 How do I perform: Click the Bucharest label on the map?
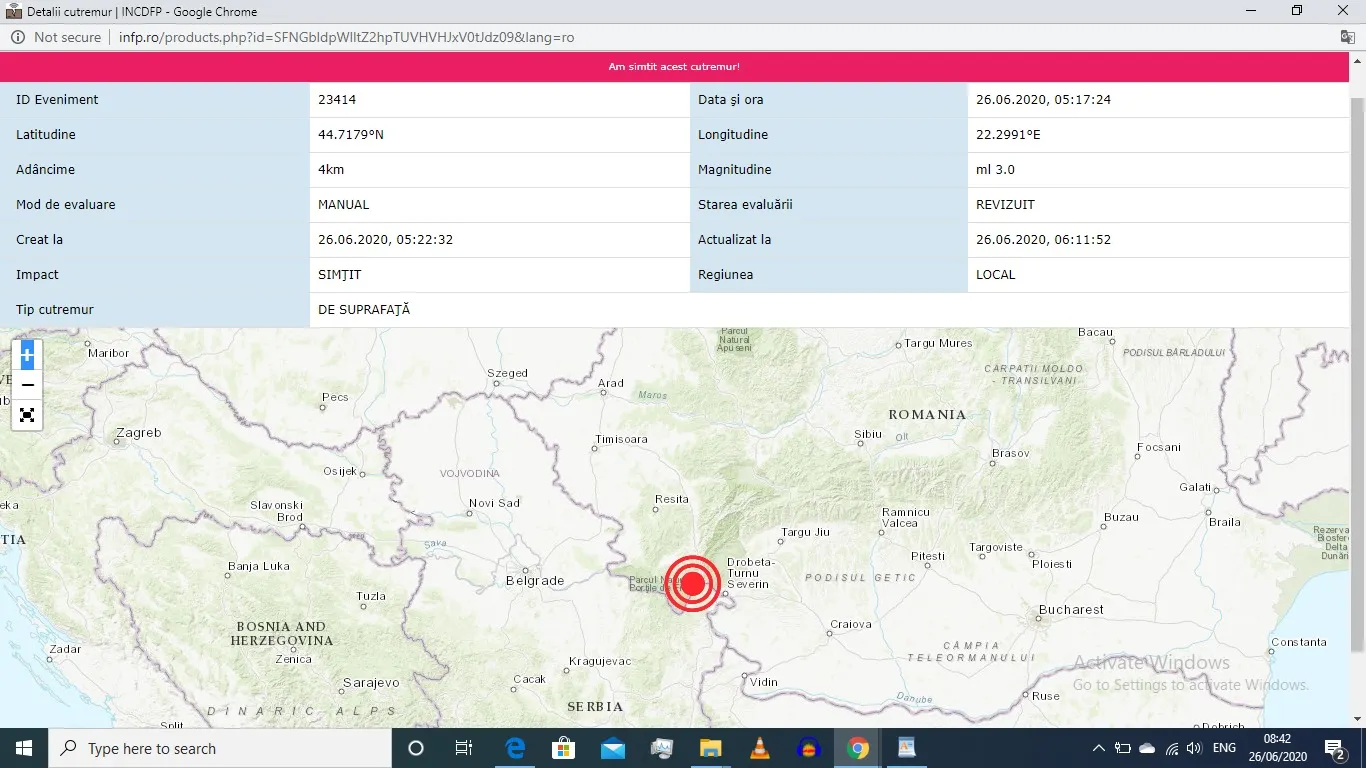pos(1071,609)
